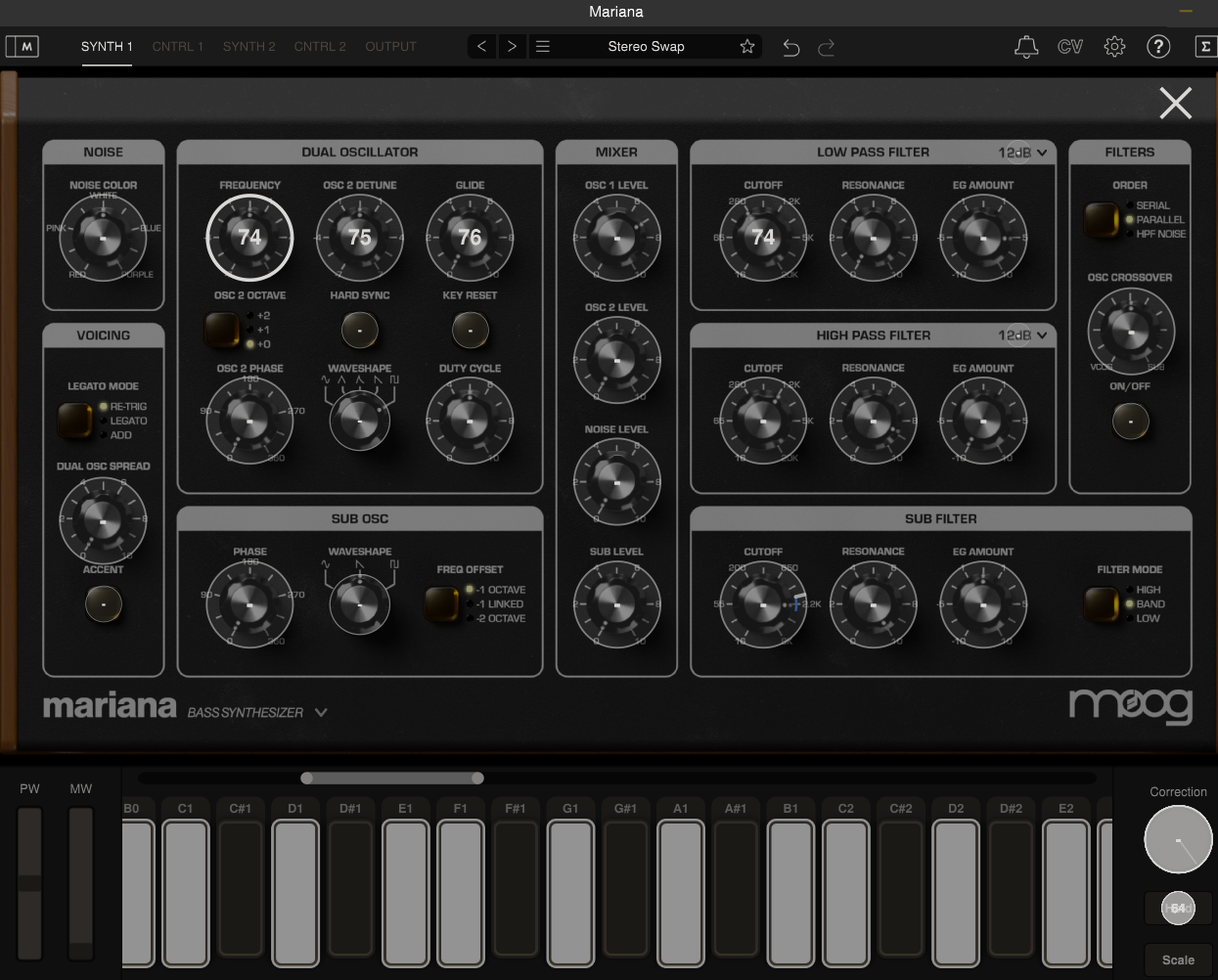1218x980 pixels.
Task: Click the Mixer OSC 1 Level knob
Action: click(x=616, y=237)
